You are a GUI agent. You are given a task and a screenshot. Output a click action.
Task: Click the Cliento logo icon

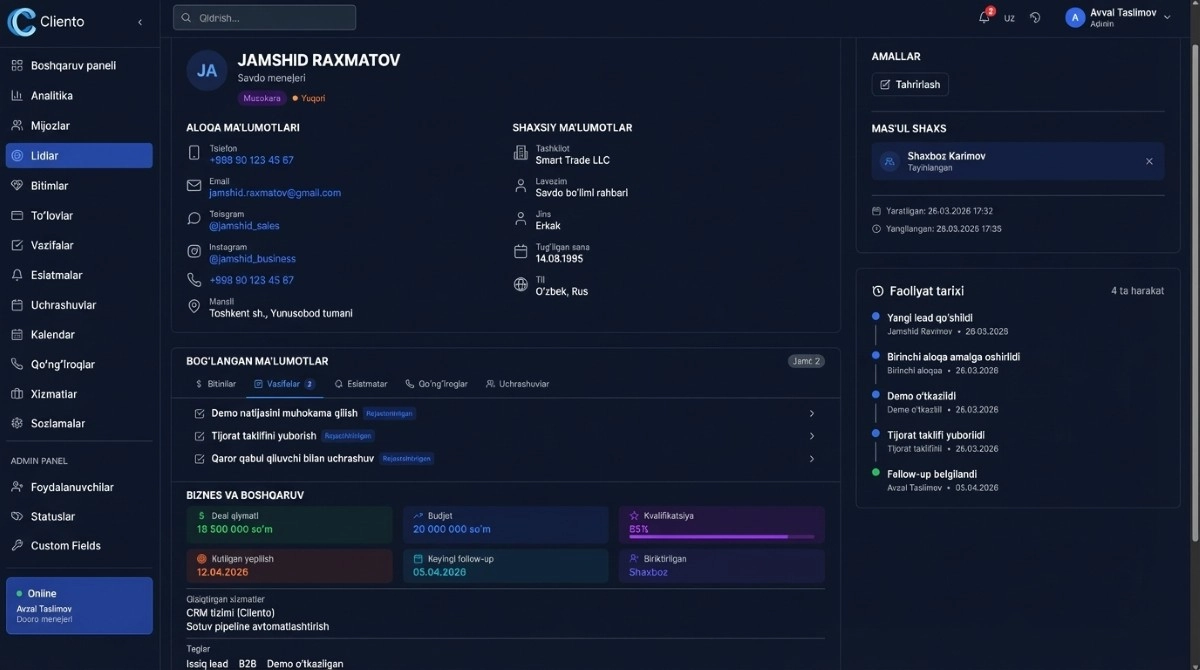tap(21, 21)
